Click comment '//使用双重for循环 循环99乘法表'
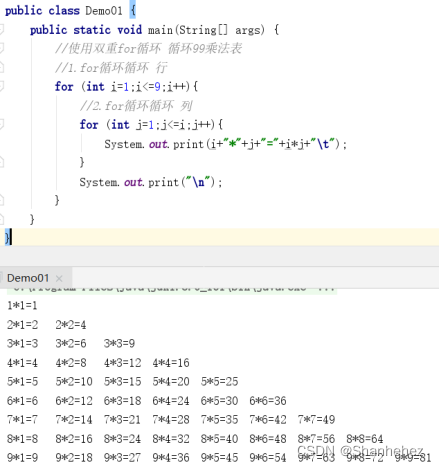The image size is (439, 466). pyautogui.click(x=148, y=49)
